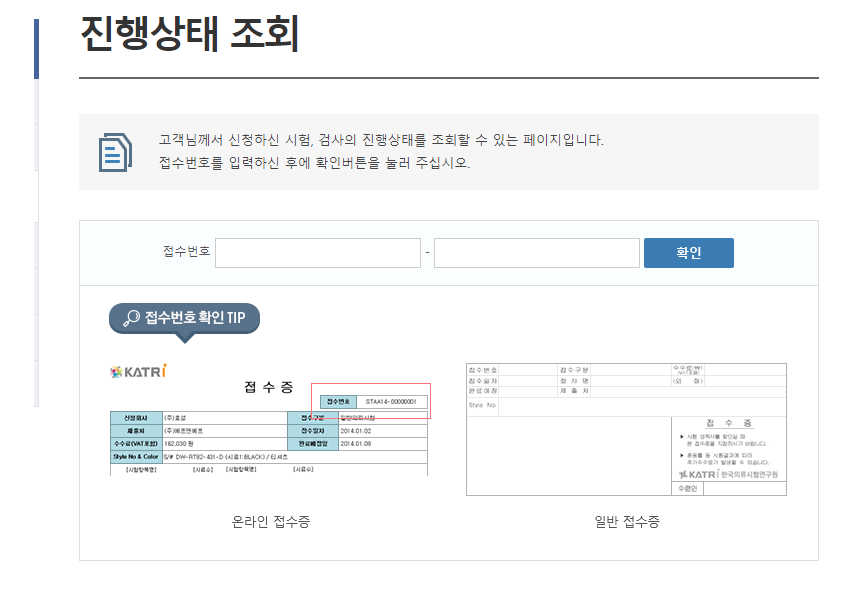Click the 162,030 원 fee value
The image size is (851, 599).
[179, 444]
